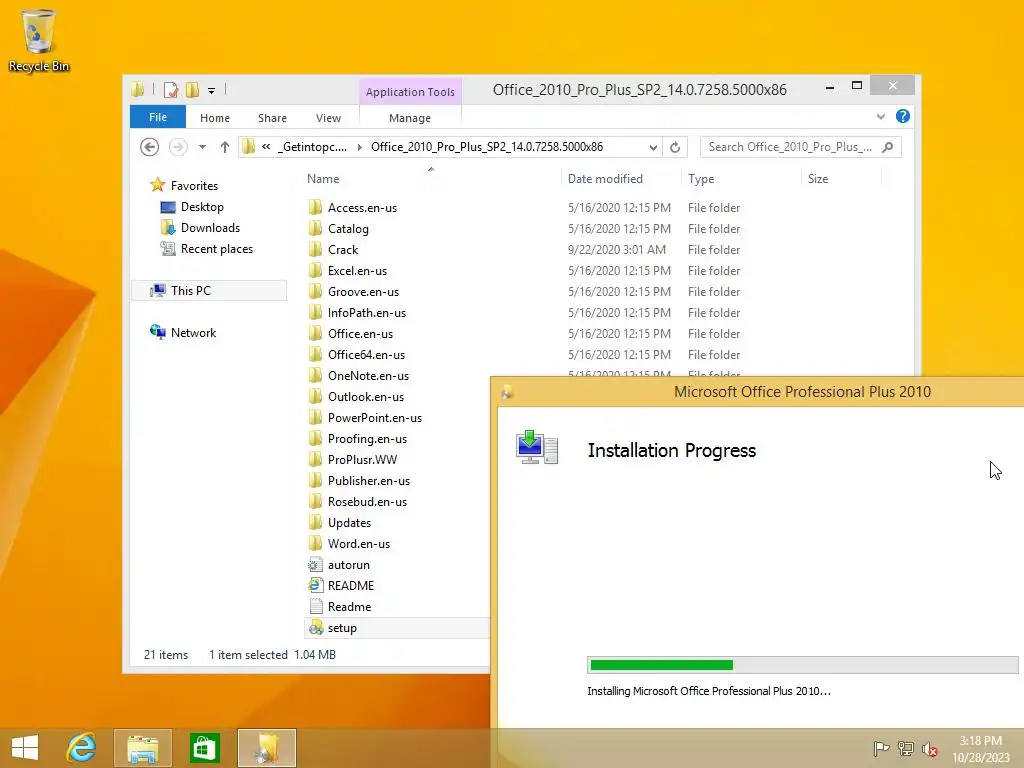Click the Application Tools contextual tab

click(x=410, y=92)
